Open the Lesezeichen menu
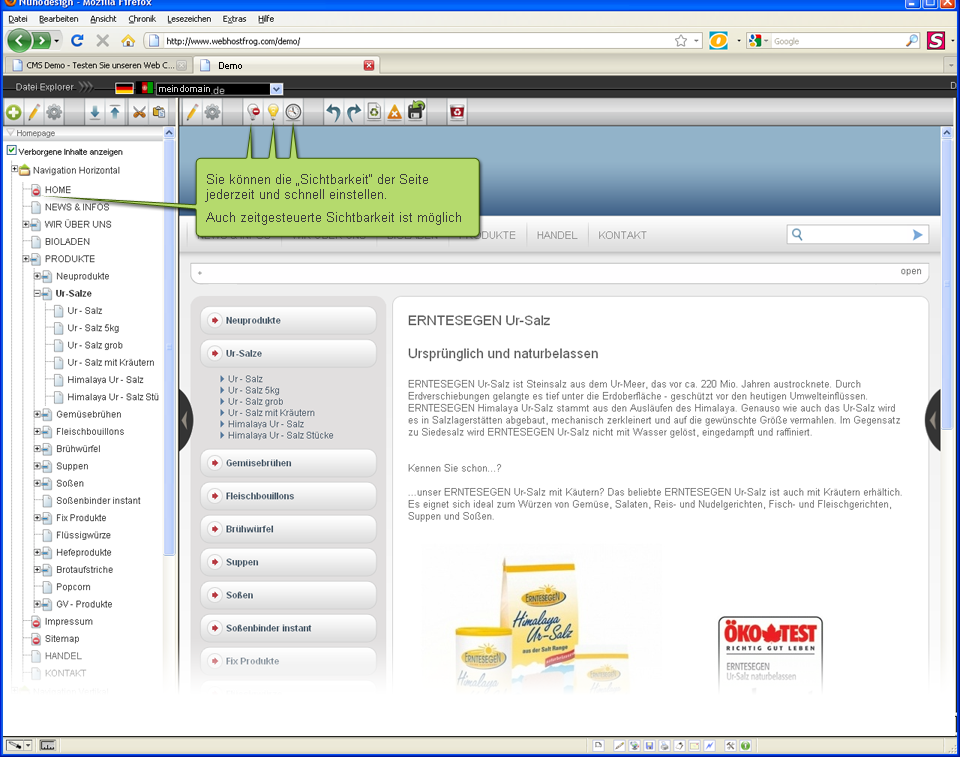This screenshot has height=757, width=960. pyautogui.click(x=189, y=19)
